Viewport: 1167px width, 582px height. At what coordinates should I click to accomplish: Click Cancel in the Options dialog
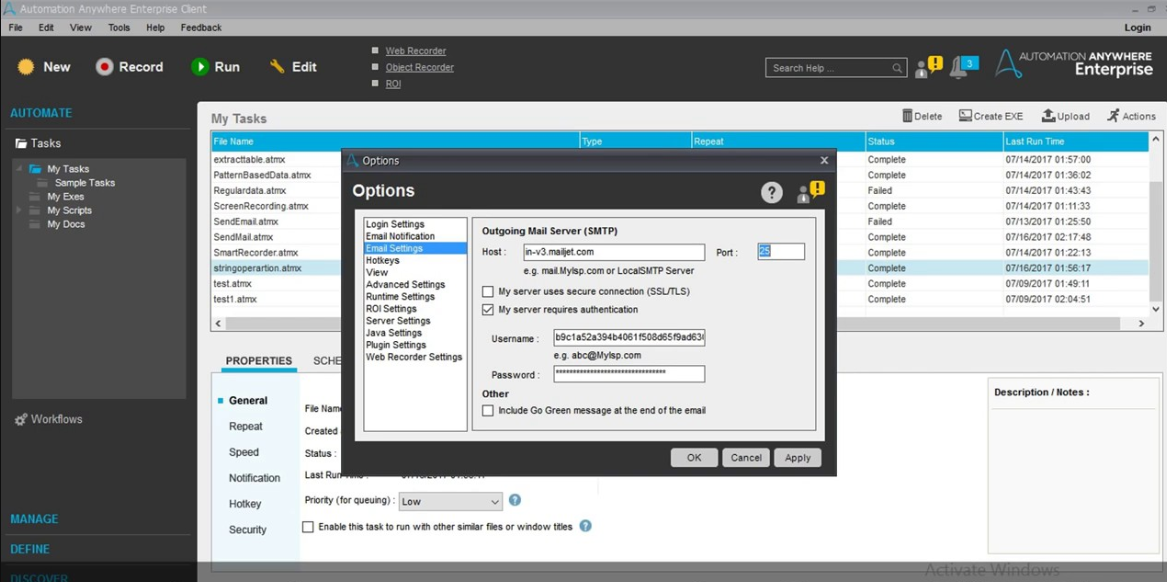click(746, 458)
